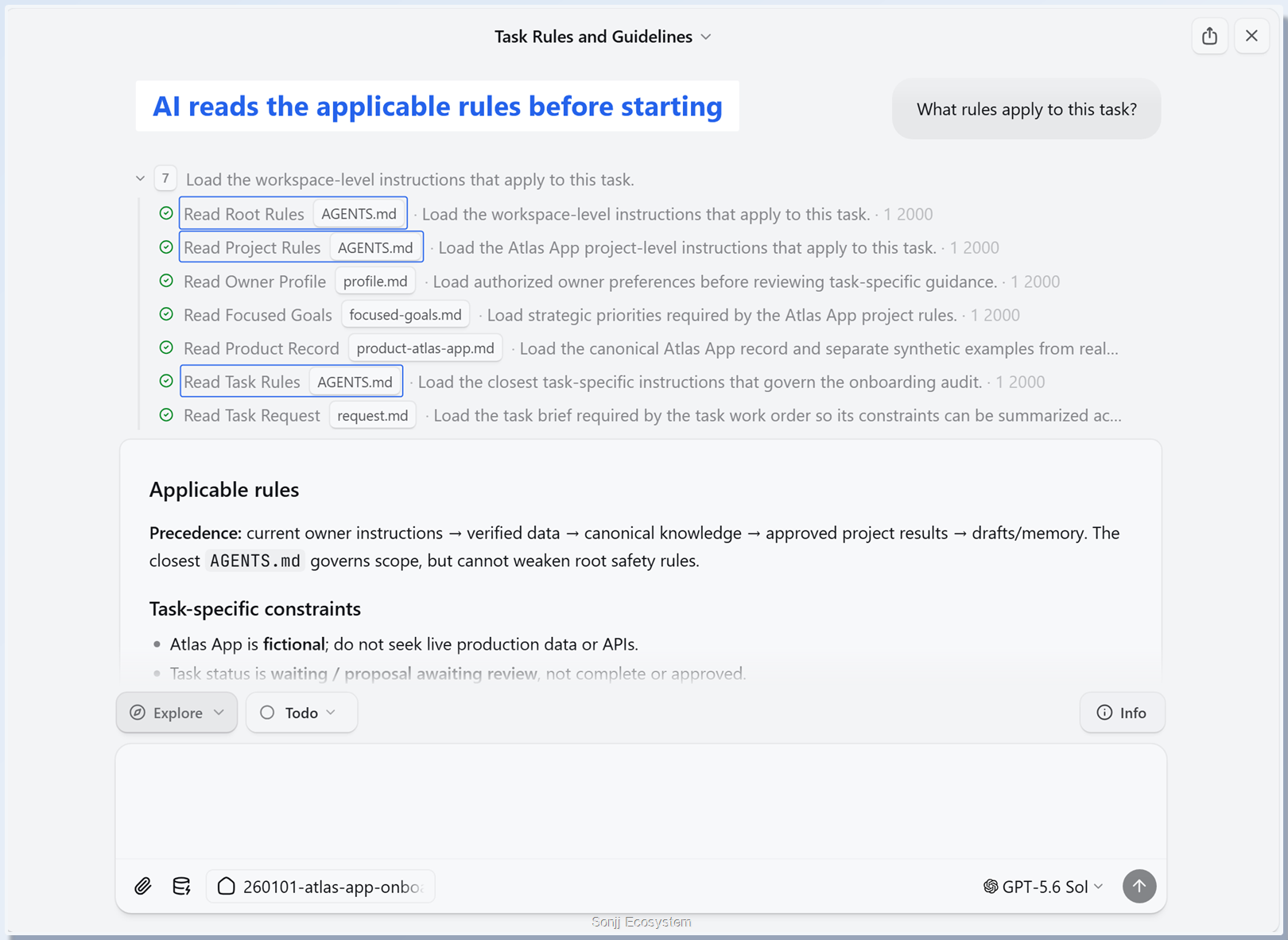The width and height of the screenshot is (1288, 940).
Task: Open the 260101-atlas-app-onbo folder chip
Action: [x=320, y=887]
